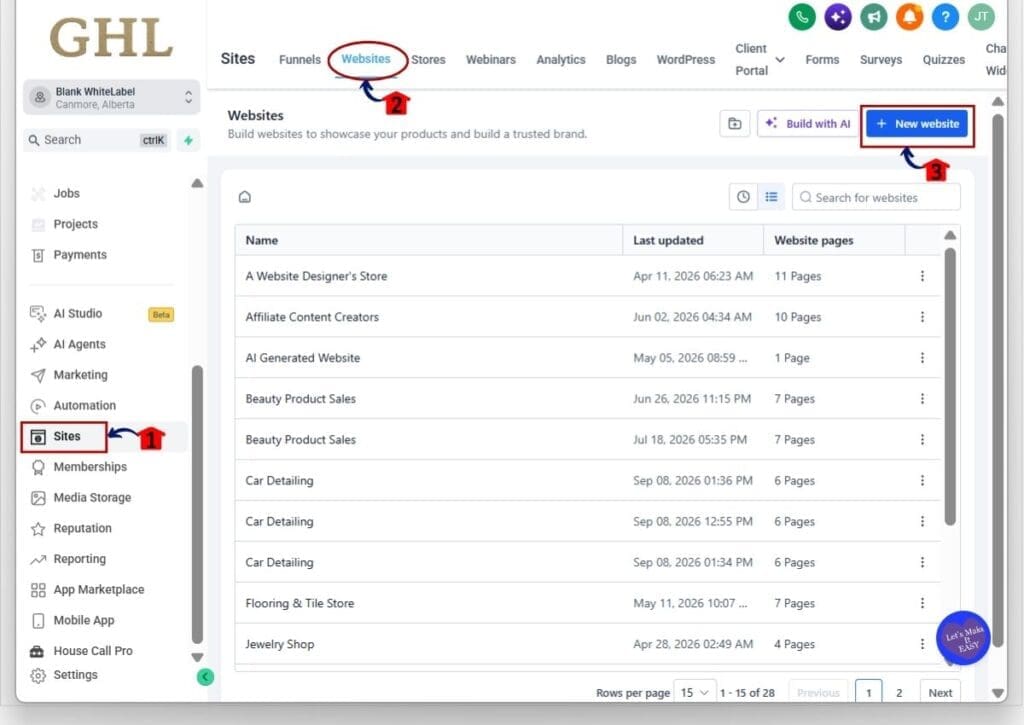Viewport: 1024px width, 725px height.
Task: Open AI Agents in sidebar
Action: coord(79,344)
